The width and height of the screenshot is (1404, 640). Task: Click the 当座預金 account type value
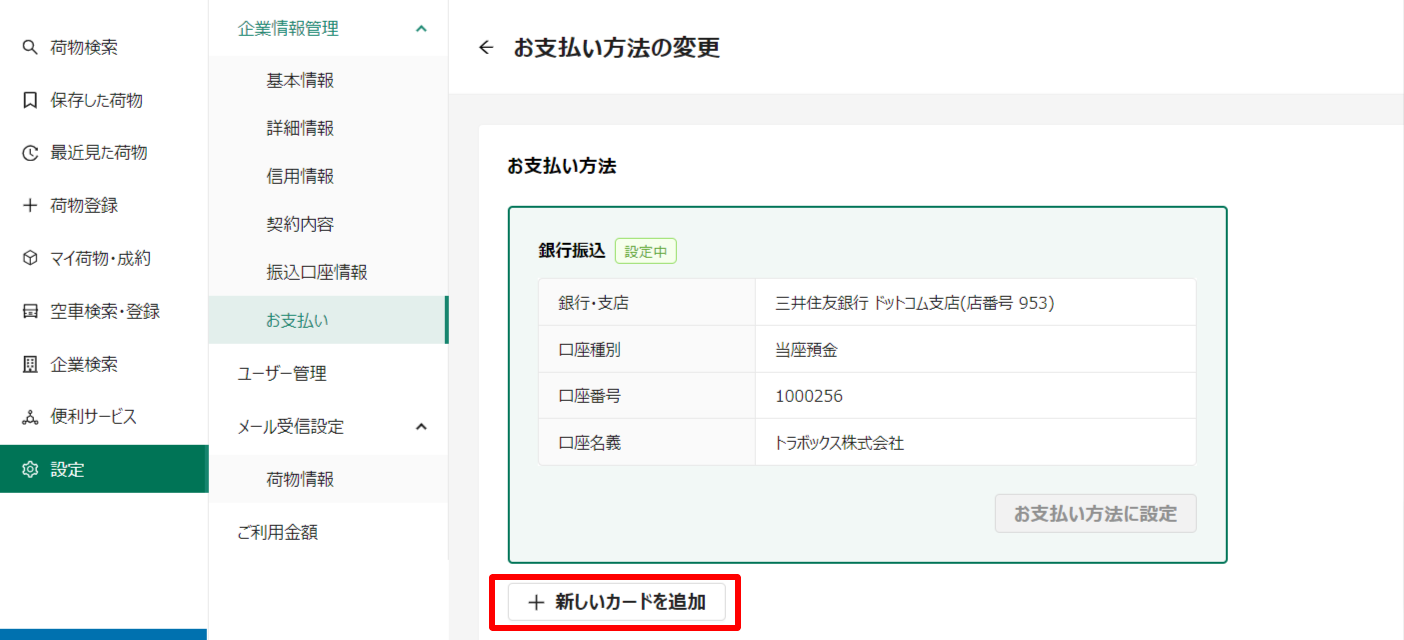pos(806,350)
